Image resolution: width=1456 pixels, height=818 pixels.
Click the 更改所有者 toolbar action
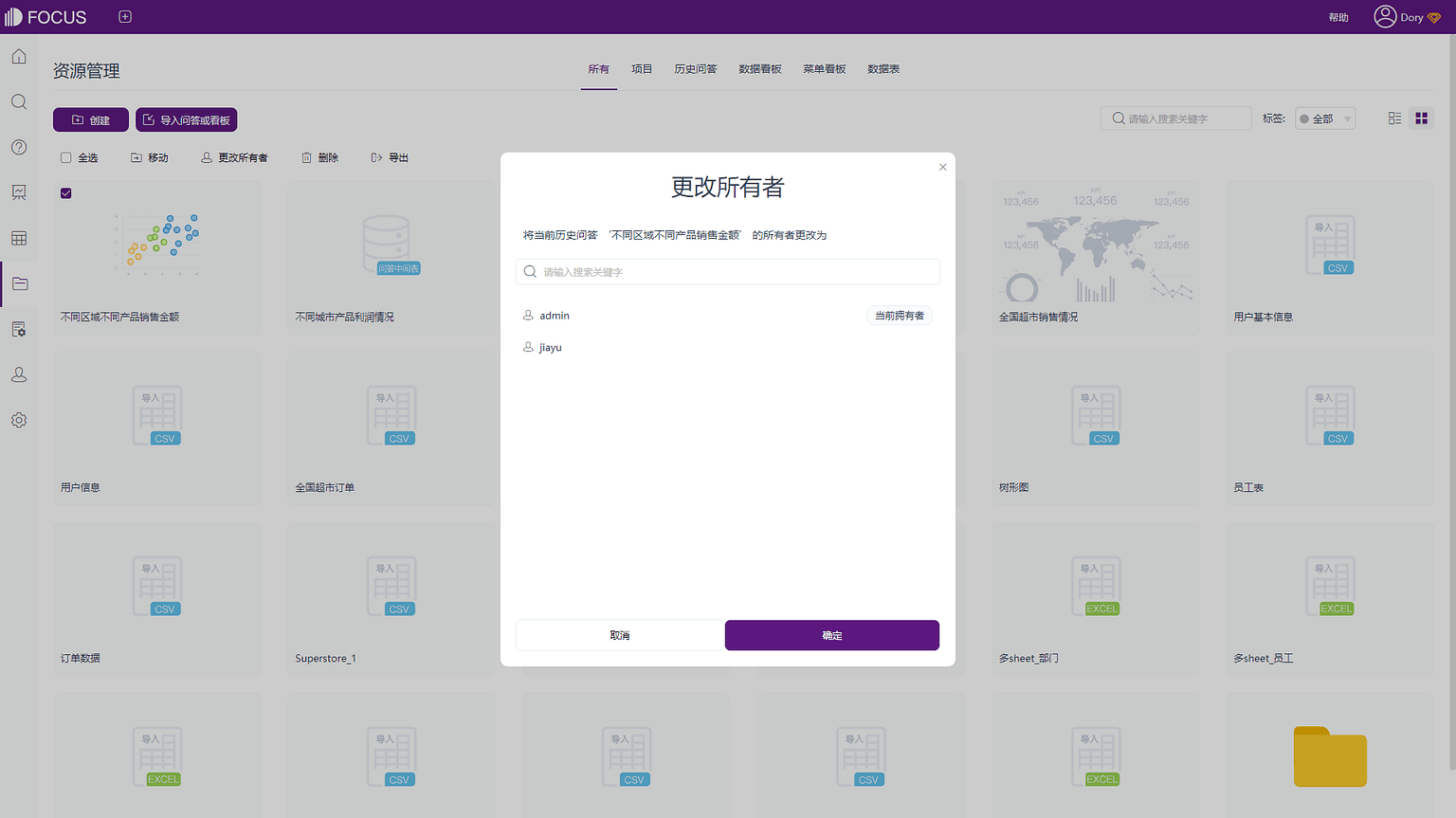[x=234, y=157]
